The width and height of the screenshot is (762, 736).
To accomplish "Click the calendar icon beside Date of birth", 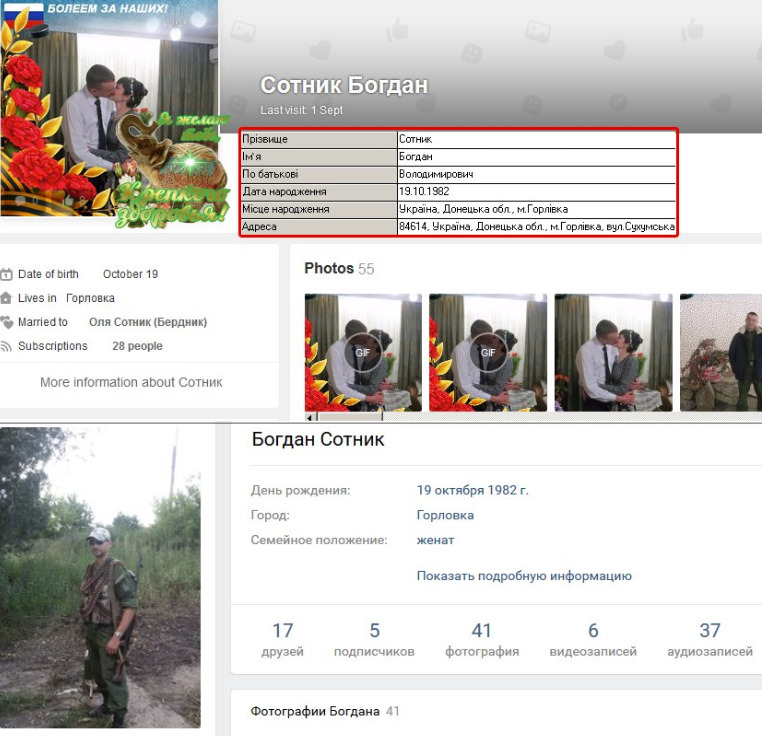I will pos(7,274).
